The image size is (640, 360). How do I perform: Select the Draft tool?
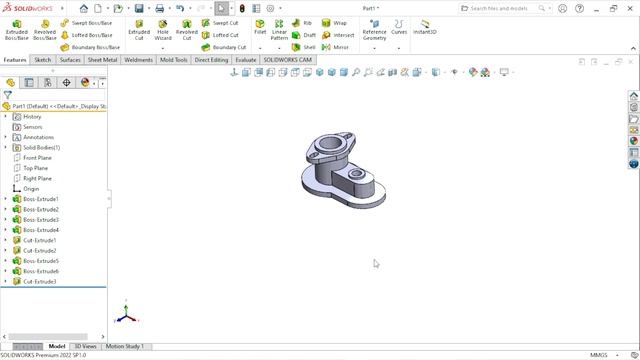[304, 35]
